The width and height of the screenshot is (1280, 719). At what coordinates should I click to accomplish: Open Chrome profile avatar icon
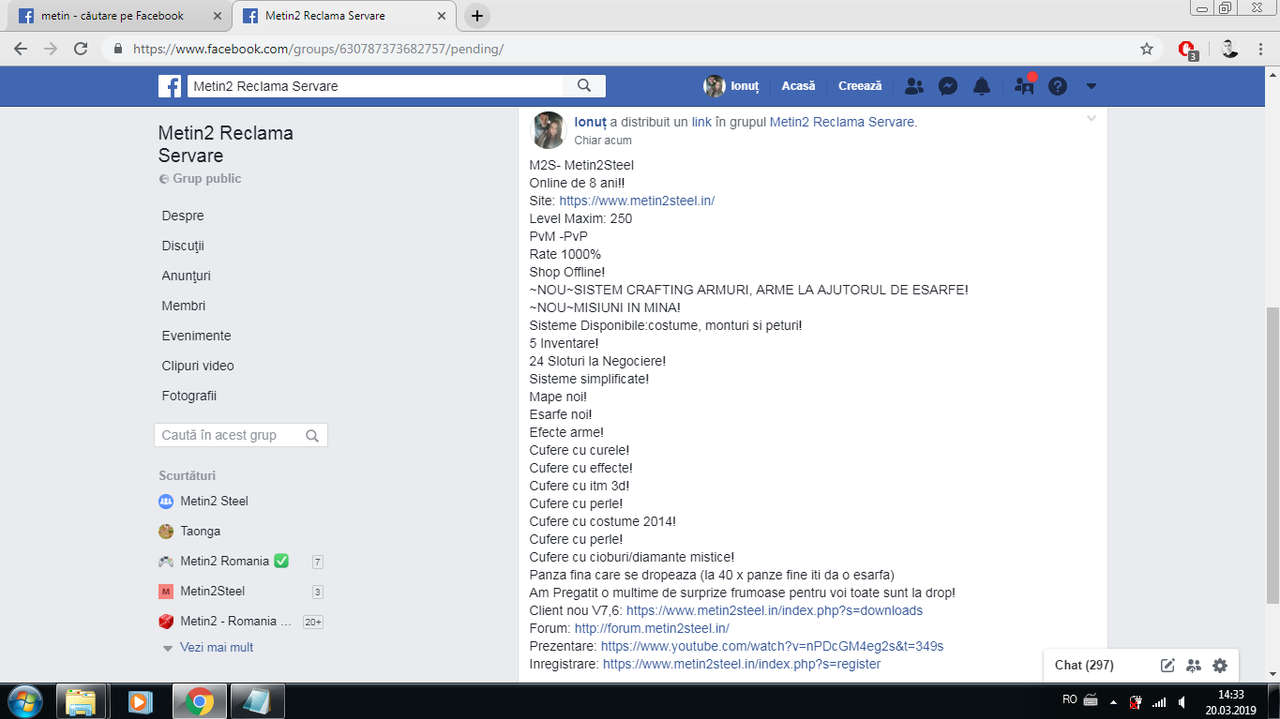[1229, 48]
